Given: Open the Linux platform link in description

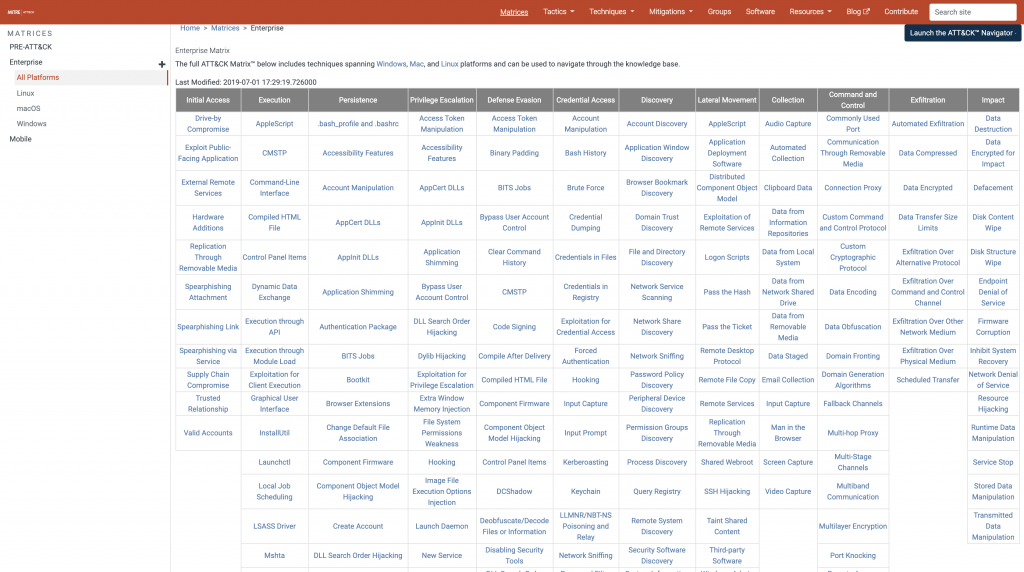Looking at the screenshot, I should click(x=449, y=64).
